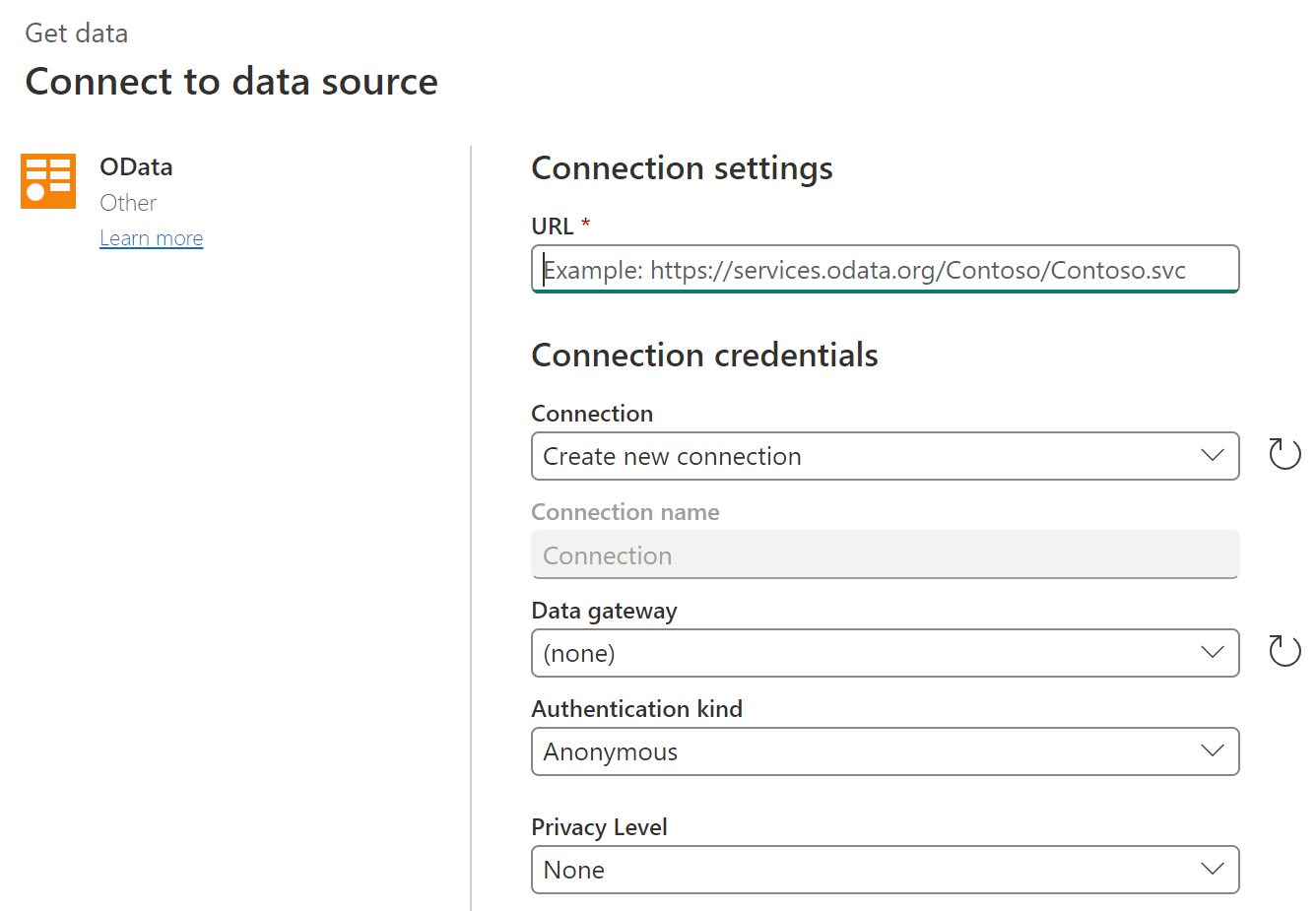The width and height of the screenshot is (1316, 911).
Task: Click the 'Connection credentials' section heading
Action: (704, 356)
